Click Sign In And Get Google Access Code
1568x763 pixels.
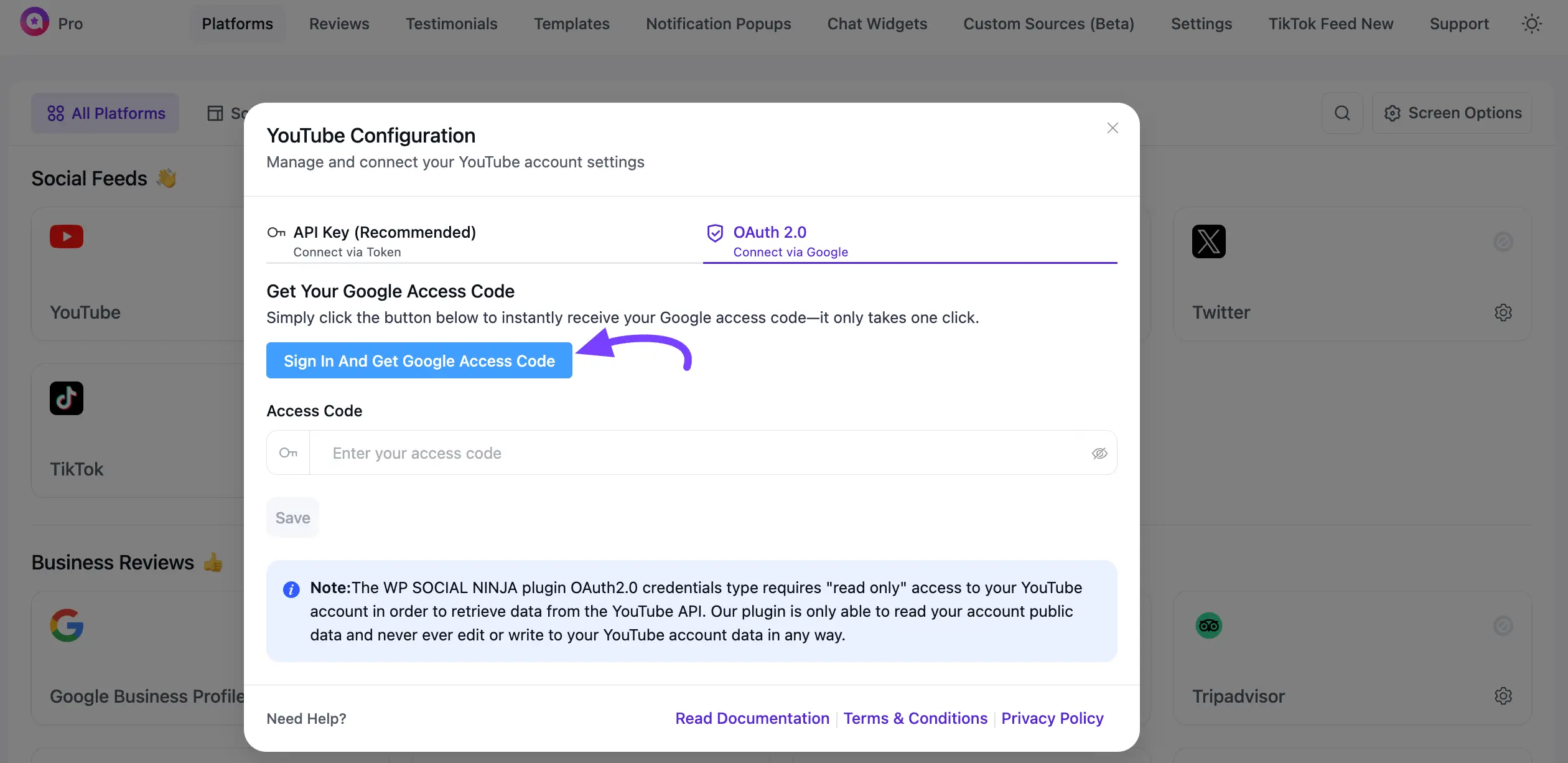point(419,360)
